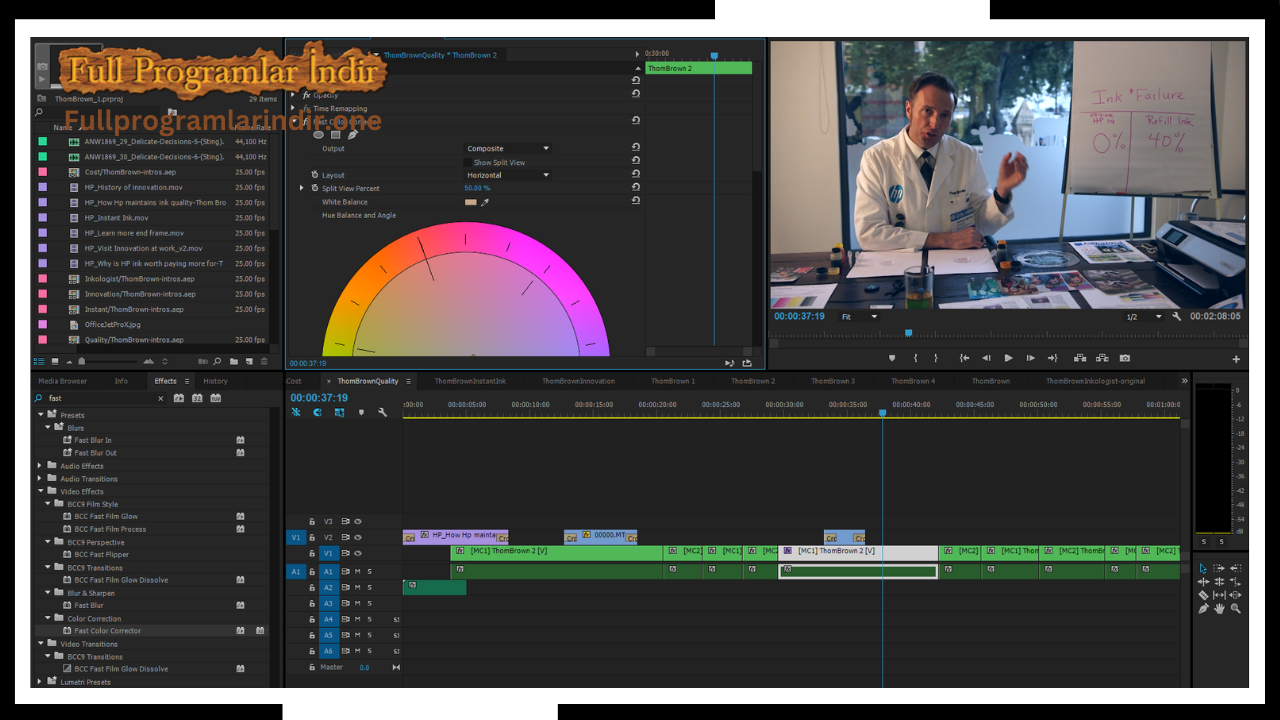This screenshot has width=1280, height=720.
Task: Step forward one frame in Program Monitor
Action: [1030, 358]
